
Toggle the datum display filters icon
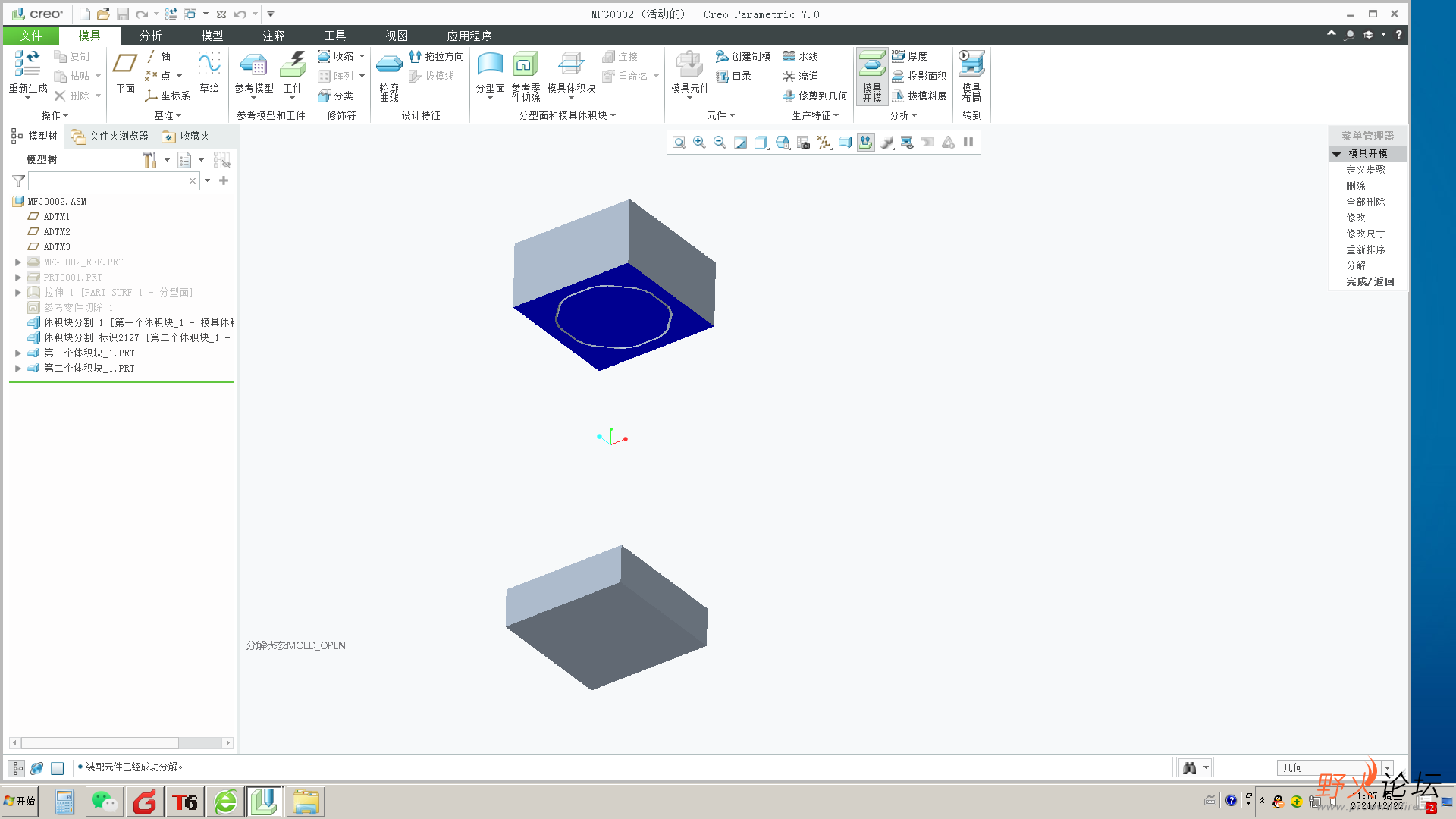(x=824, y=143)
